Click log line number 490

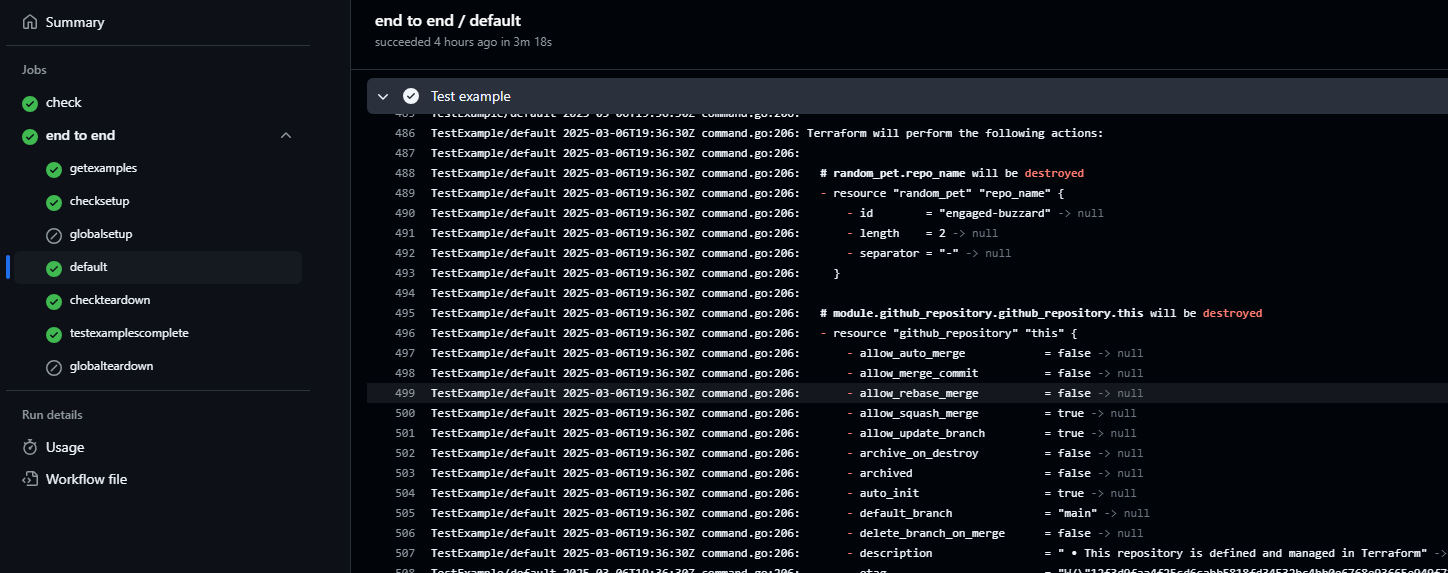coord(405,213)
